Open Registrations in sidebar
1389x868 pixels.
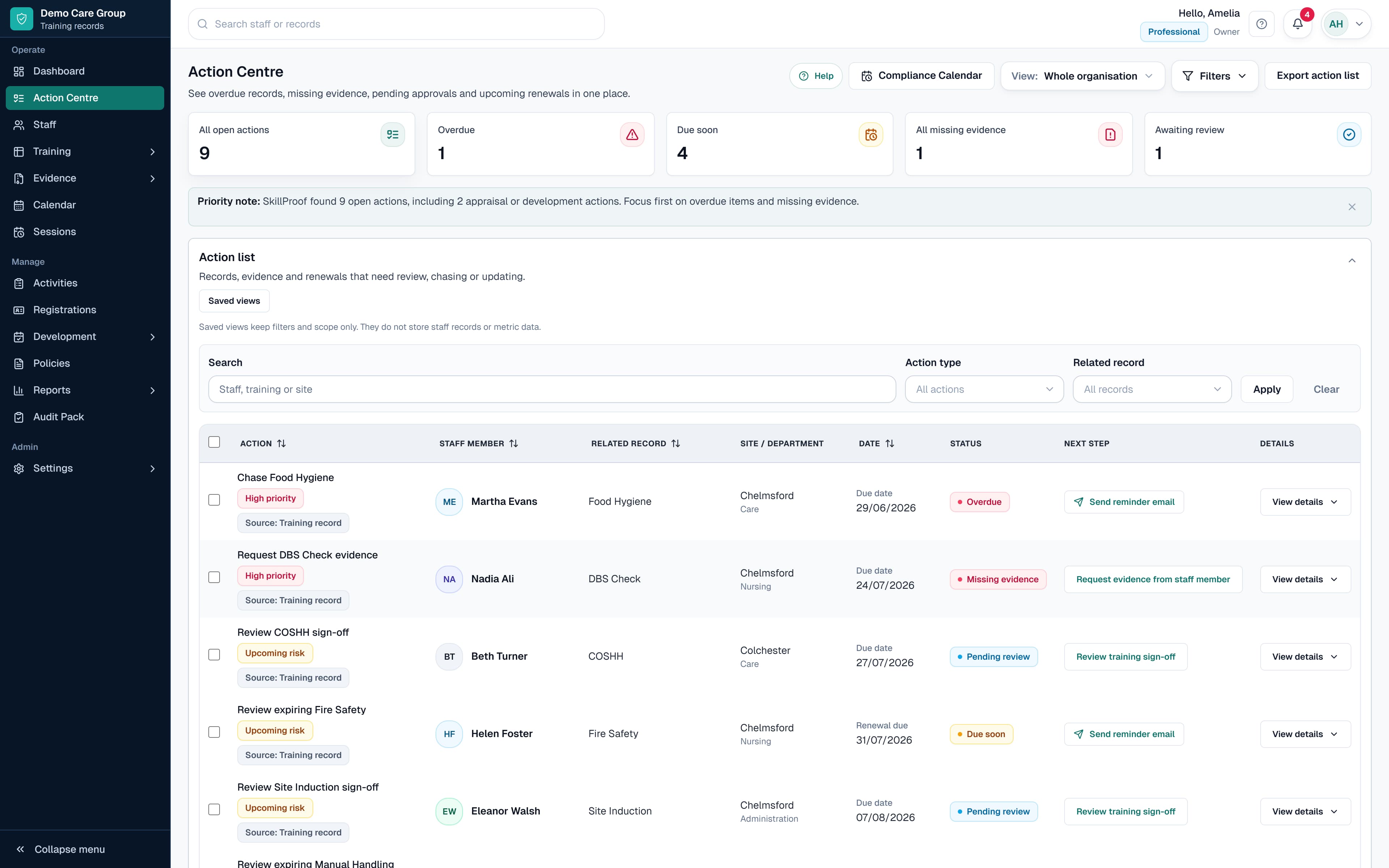[85, 310]
